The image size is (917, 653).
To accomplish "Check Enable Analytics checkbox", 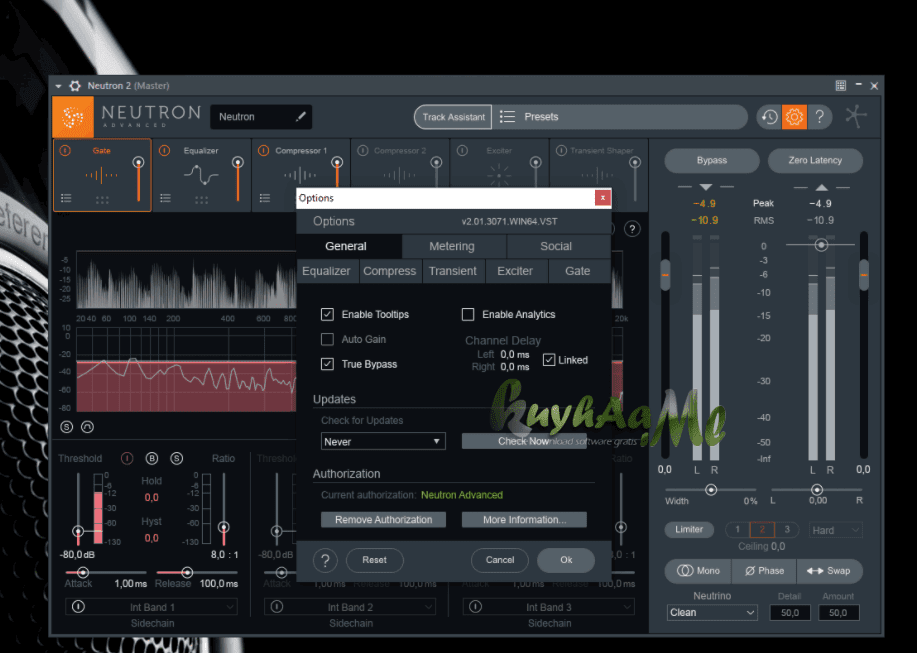I will 468,315.
